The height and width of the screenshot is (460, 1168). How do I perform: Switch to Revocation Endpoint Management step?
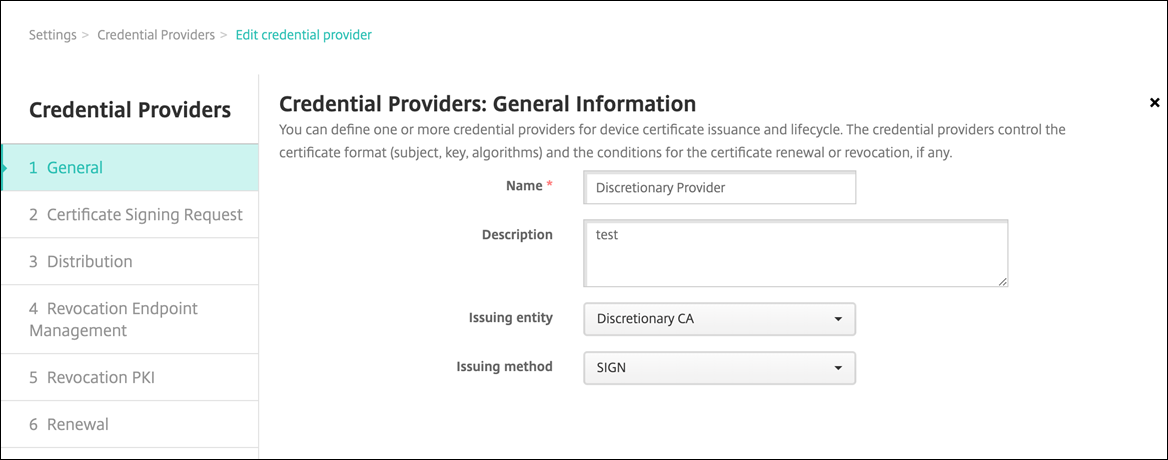[113, 319]
